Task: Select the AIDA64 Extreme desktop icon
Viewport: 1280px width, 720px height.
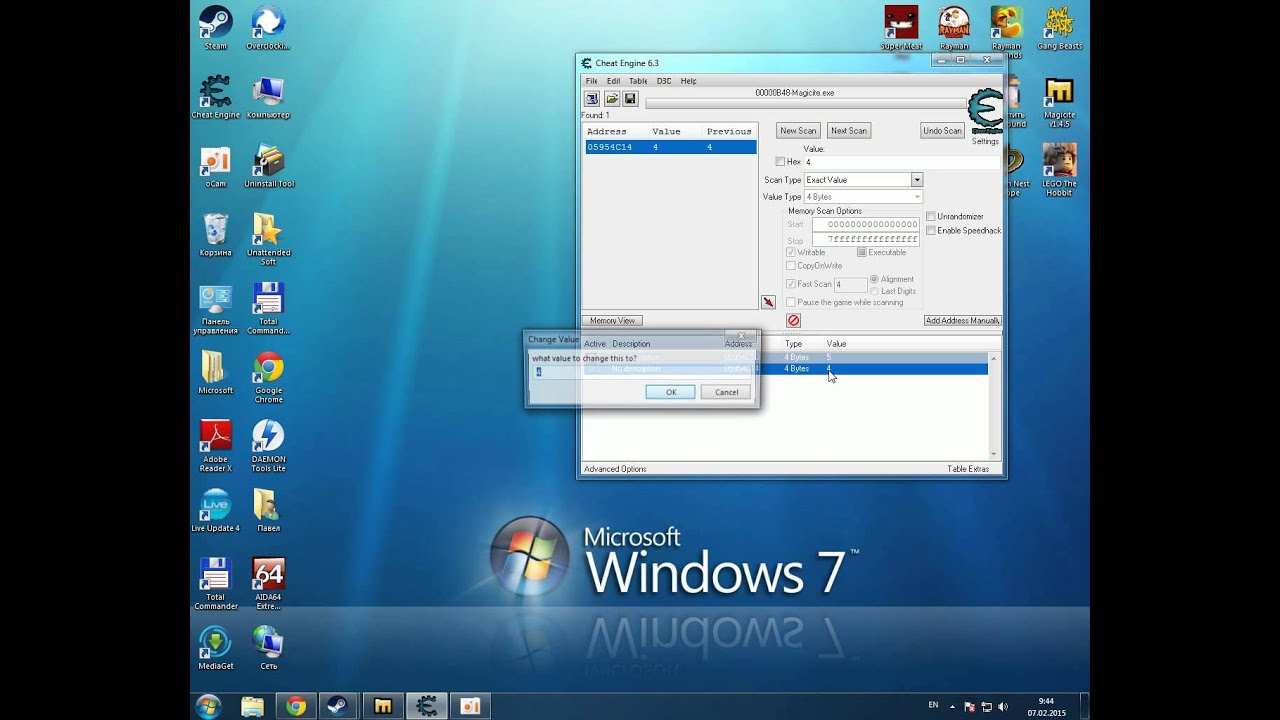Action: tap(268, 584)
